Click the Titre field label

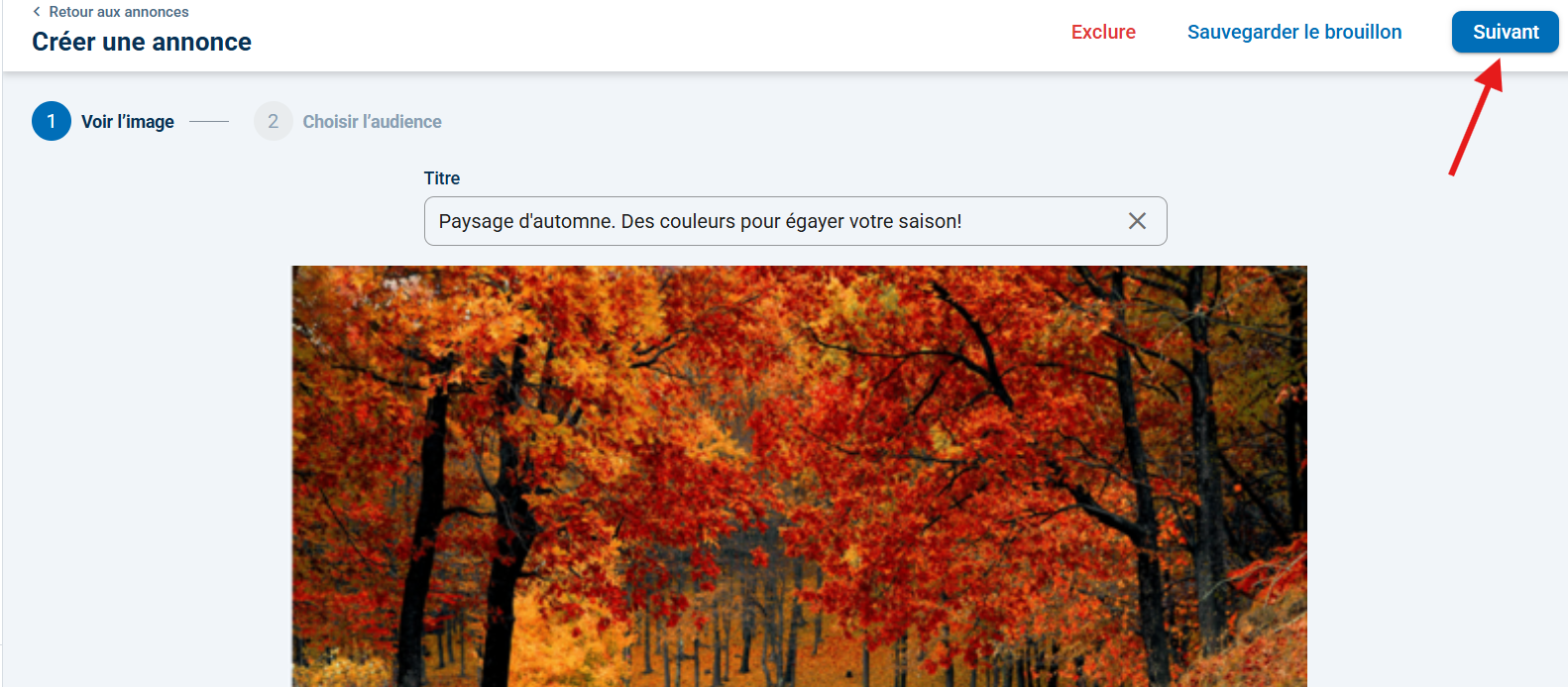442,178
